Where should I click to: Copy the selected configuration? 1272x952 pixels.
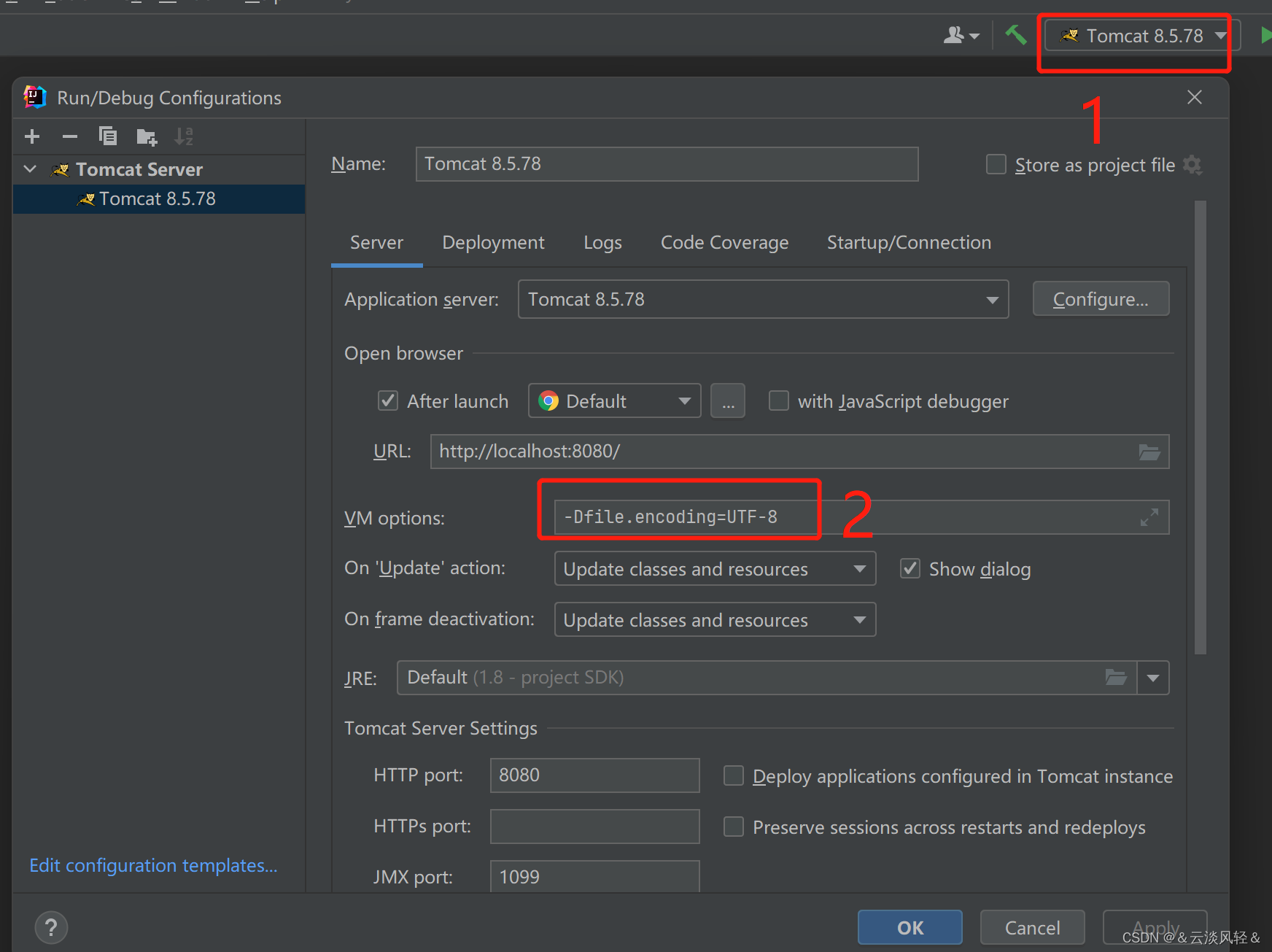click(x=108, y=136)
